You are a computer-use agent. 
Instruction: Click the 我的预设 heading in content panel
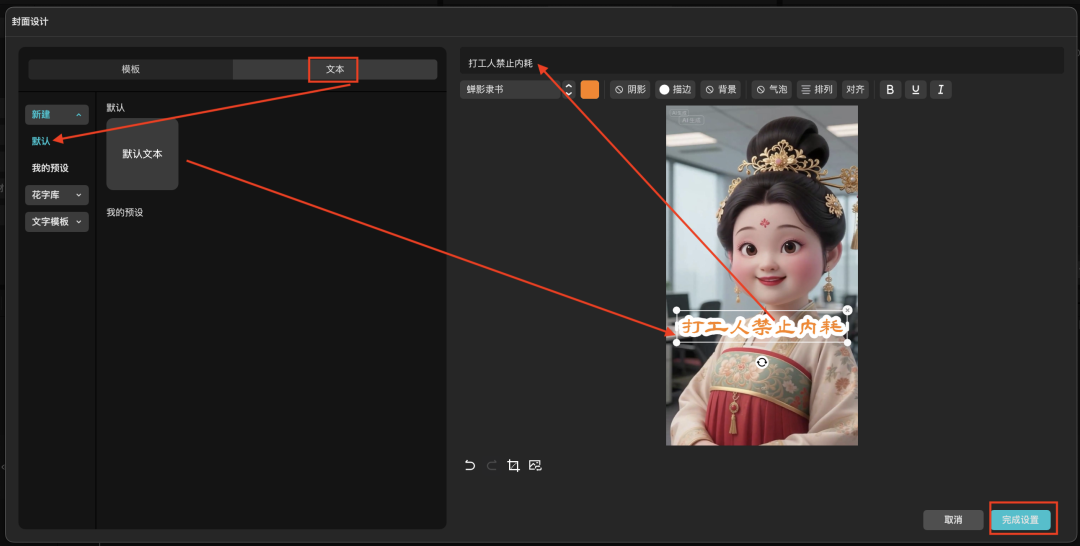[x=125, y=213]
